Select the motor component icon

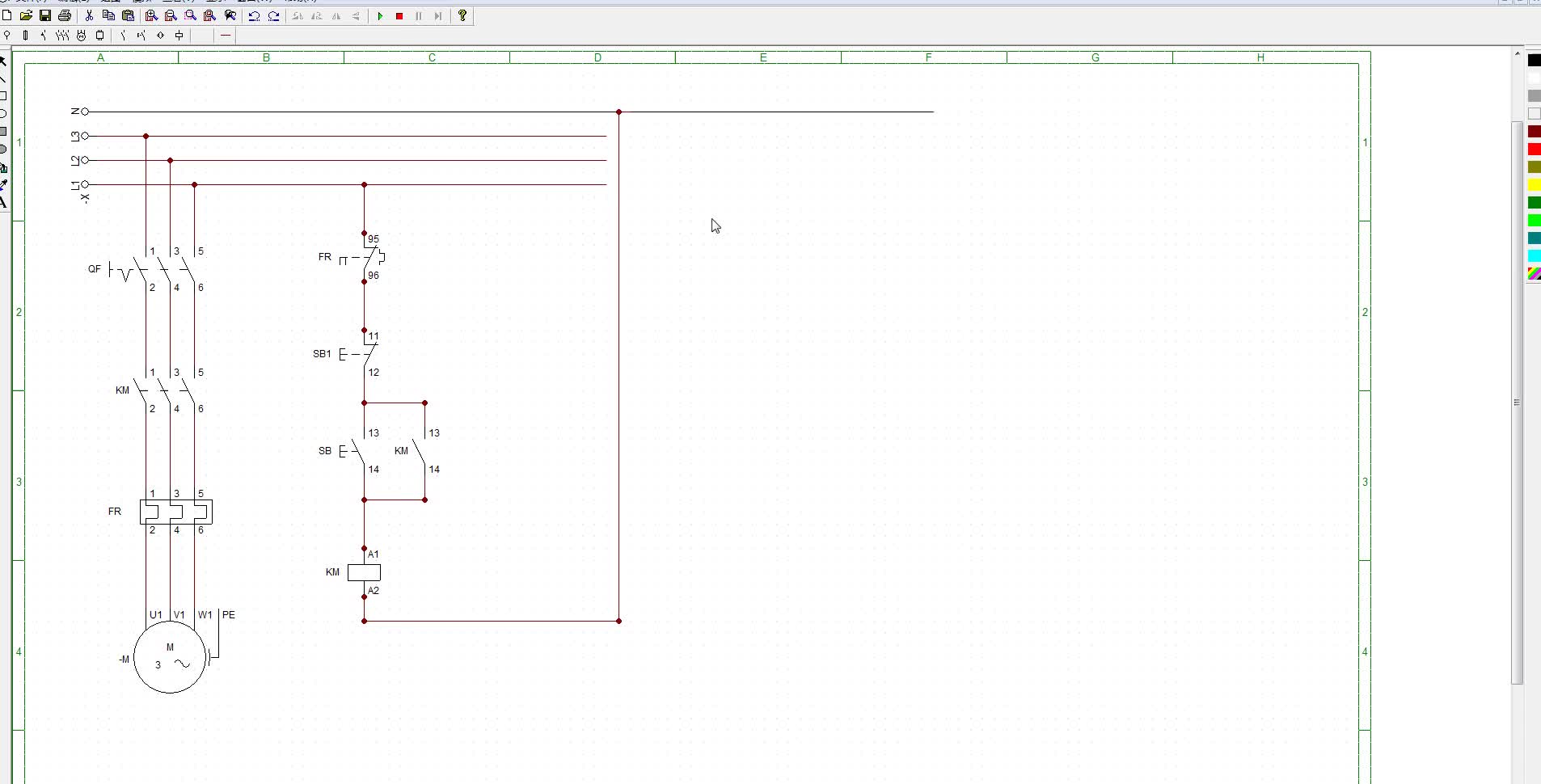(x=81, y=35)
